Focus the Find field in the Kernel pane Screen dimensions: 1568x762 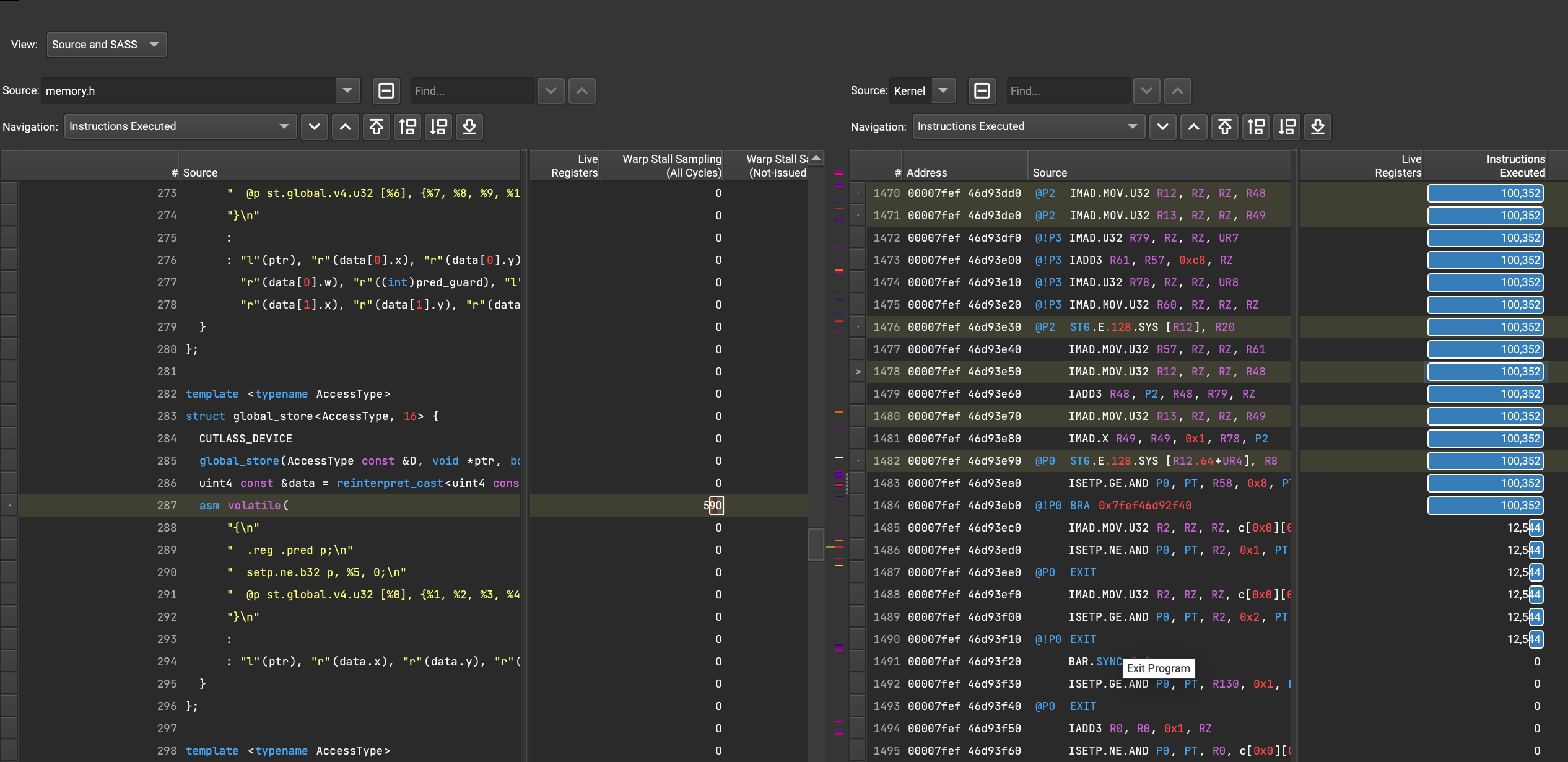(x=1068, y=91)
